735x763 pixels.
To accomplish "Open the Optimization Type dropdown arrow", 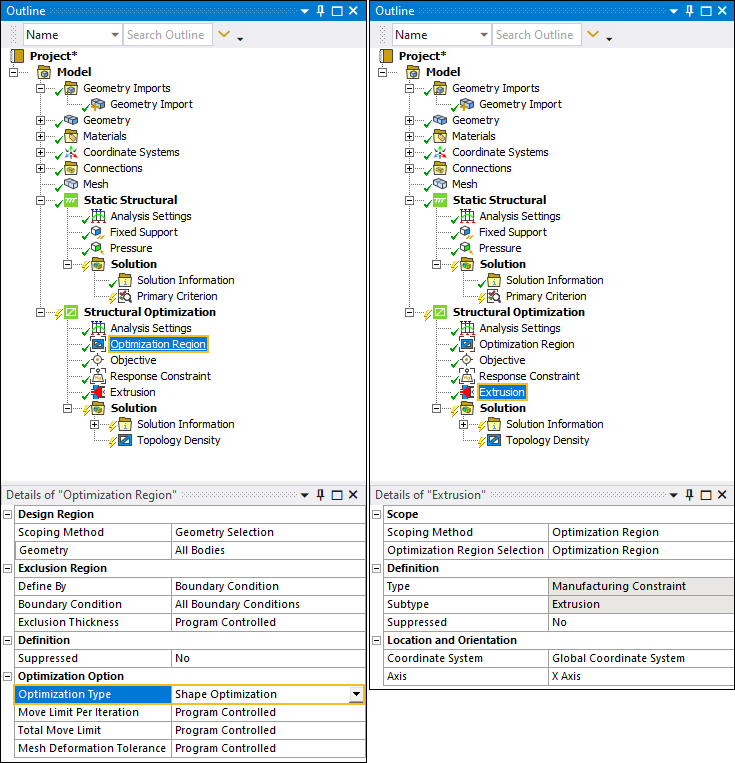I will pyautogui.click(x=356, y=694).
